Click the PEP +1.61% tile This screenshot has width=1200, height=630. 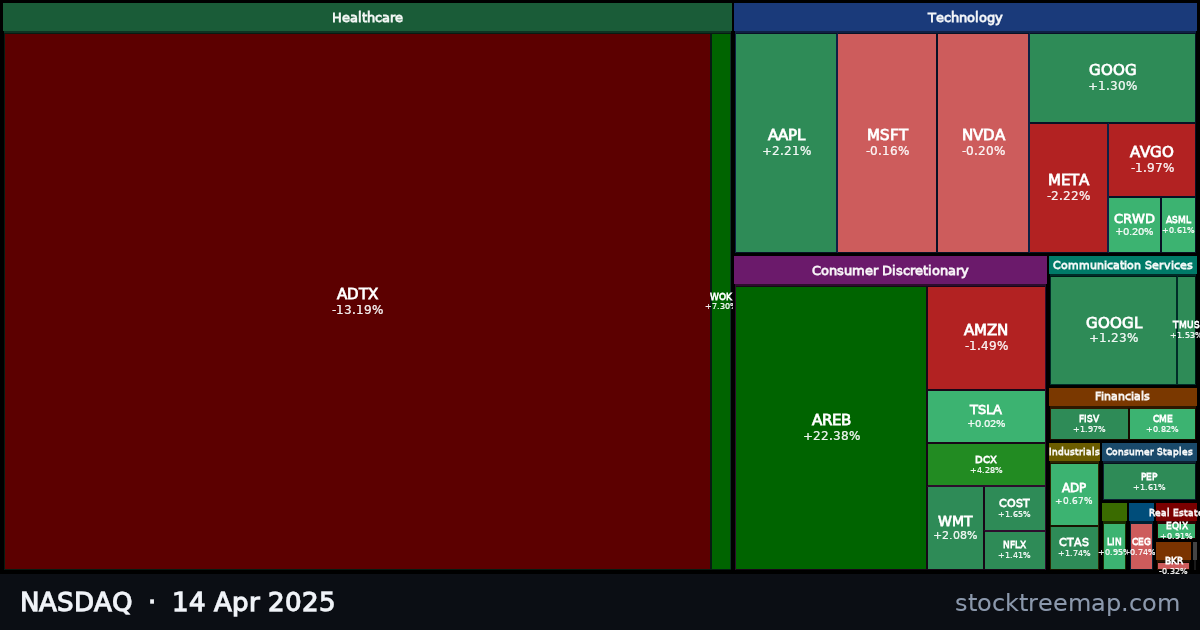(1149, 481)
